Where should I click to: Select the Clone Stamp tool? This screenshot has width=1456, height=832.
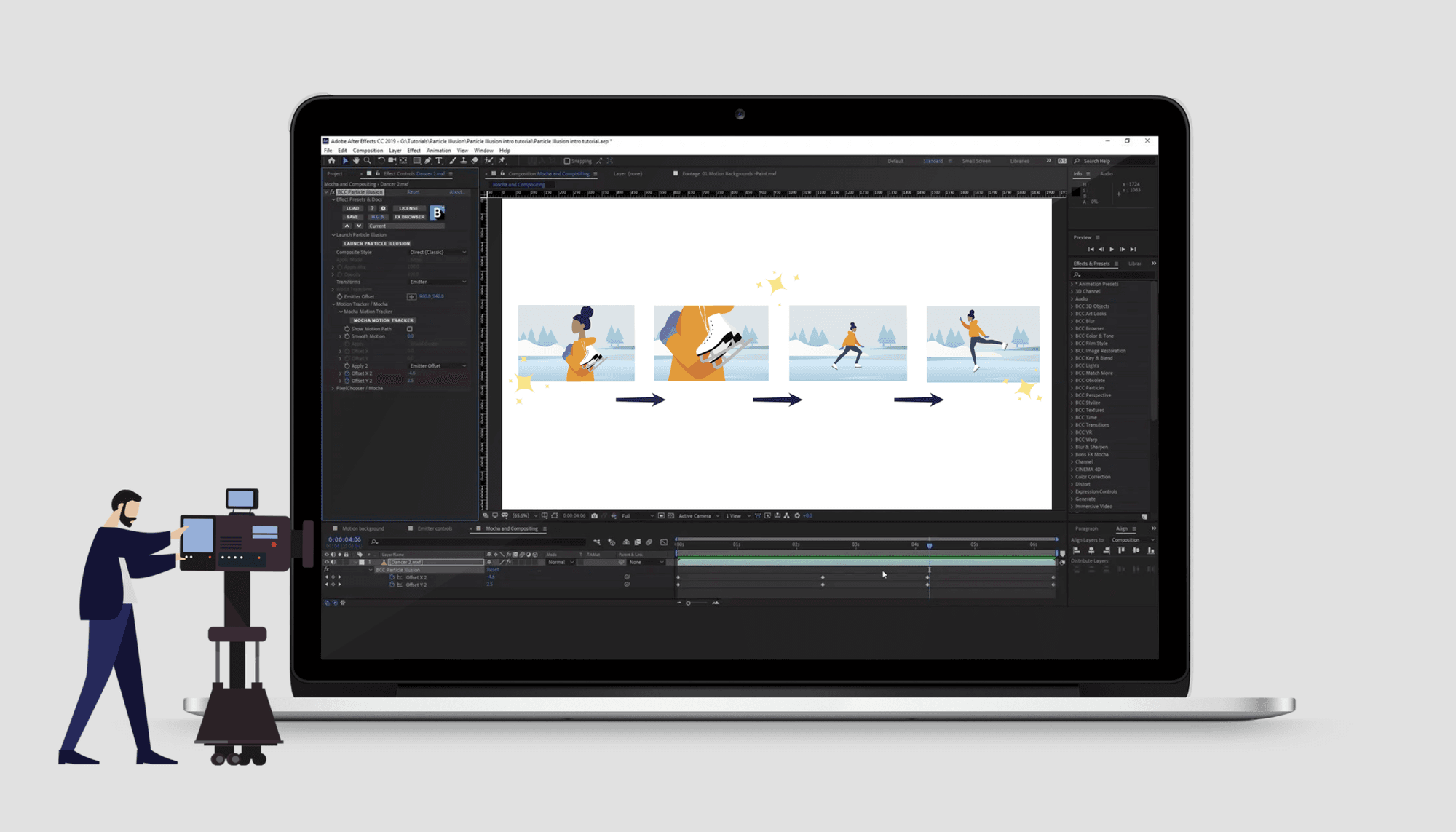coord(464,161)
